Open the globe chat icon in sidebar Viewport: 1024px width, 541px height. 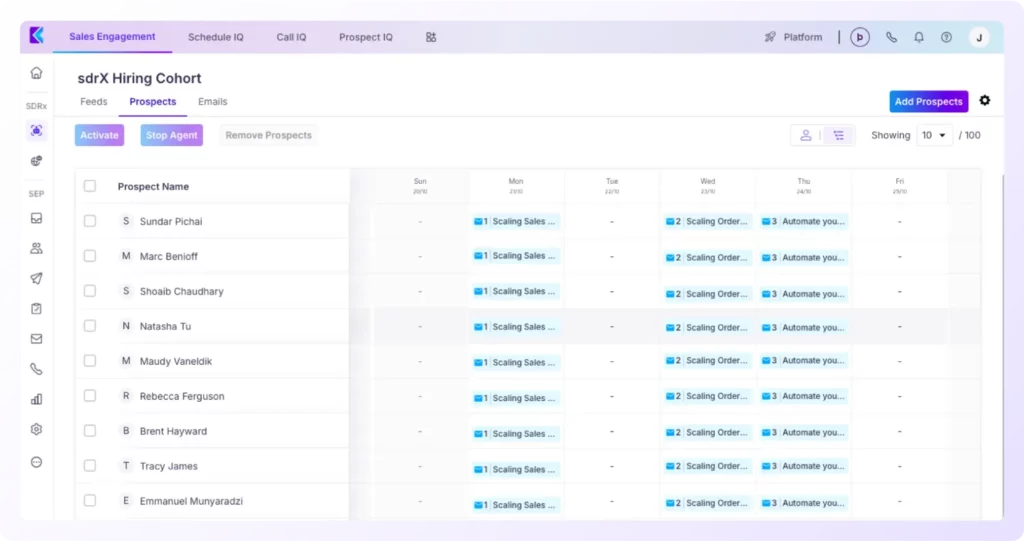point(37,161)
